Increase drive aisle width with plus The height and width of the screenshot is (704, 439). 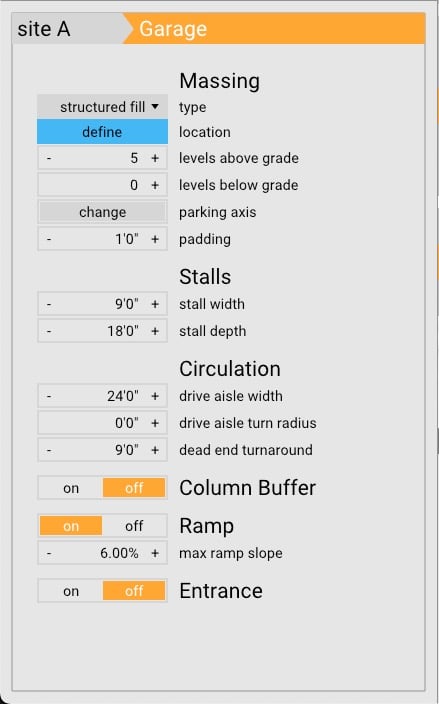[x=155, y=396]
